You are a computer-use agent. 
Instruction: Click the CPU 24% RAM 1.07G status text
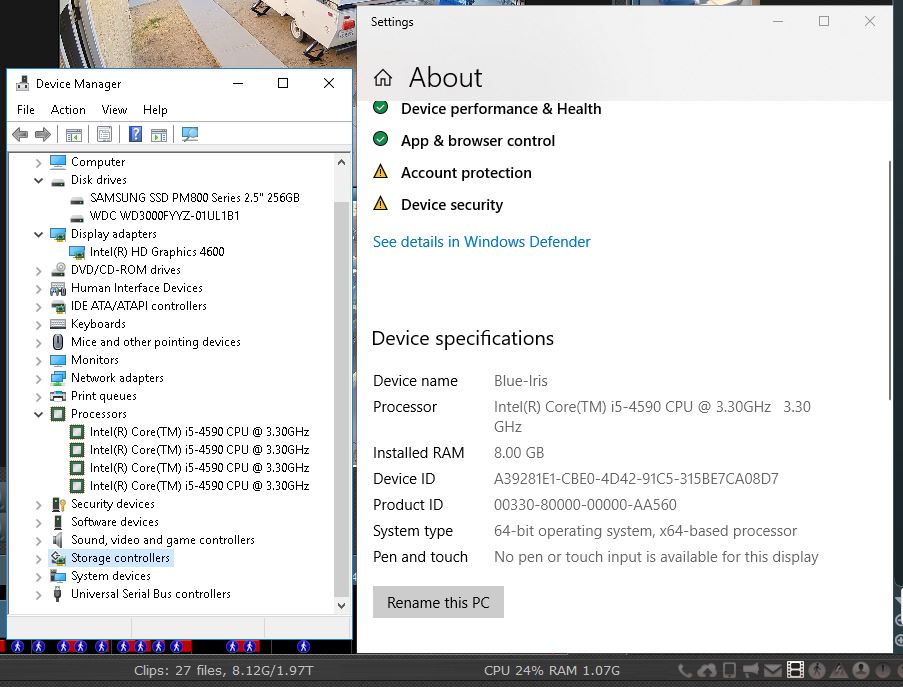click(552, 670)
